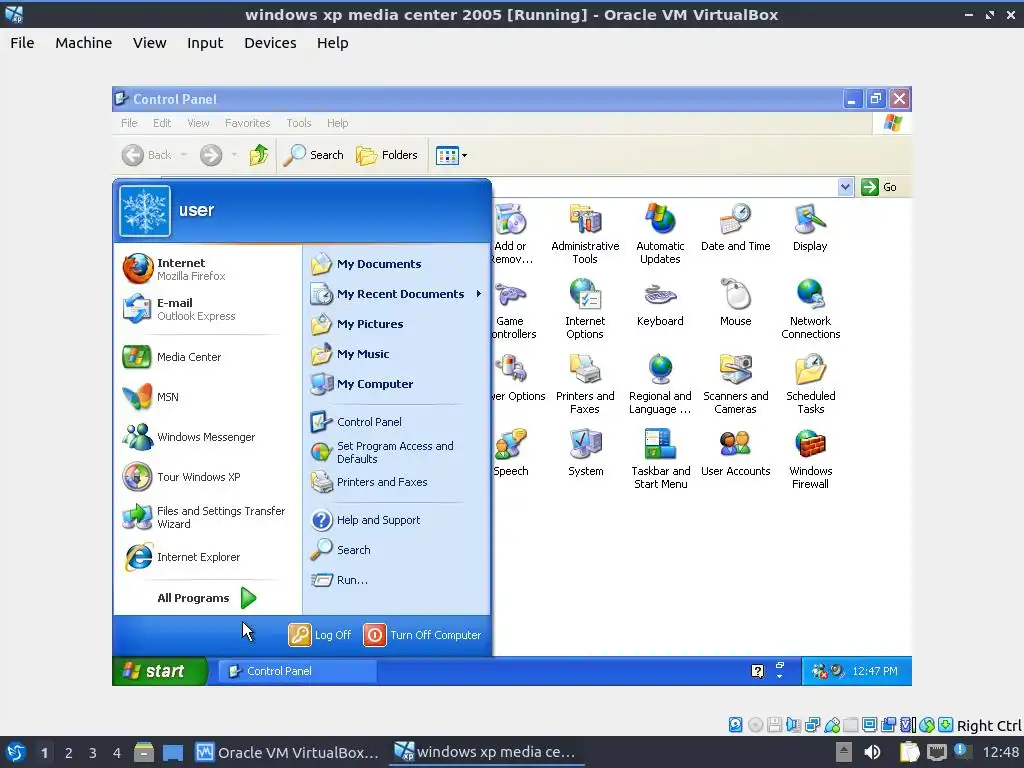Viewport: 1024px width, 768px height.
Task: Open Game Controllers icon
Action: pos(514,309)
